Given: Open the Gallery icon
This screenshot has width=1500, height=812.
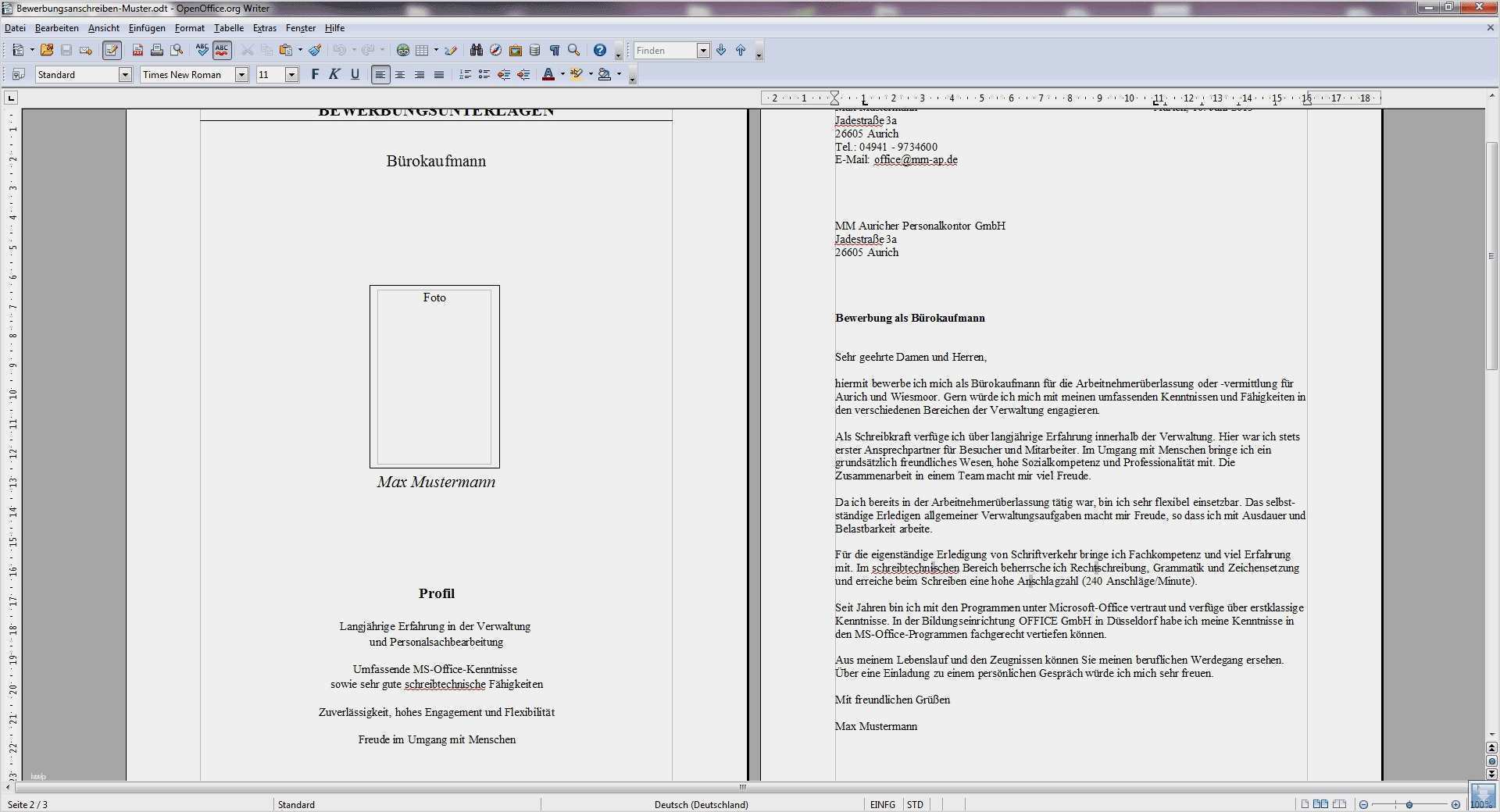Looking at the screenshot, I should [x=516, y=51].
